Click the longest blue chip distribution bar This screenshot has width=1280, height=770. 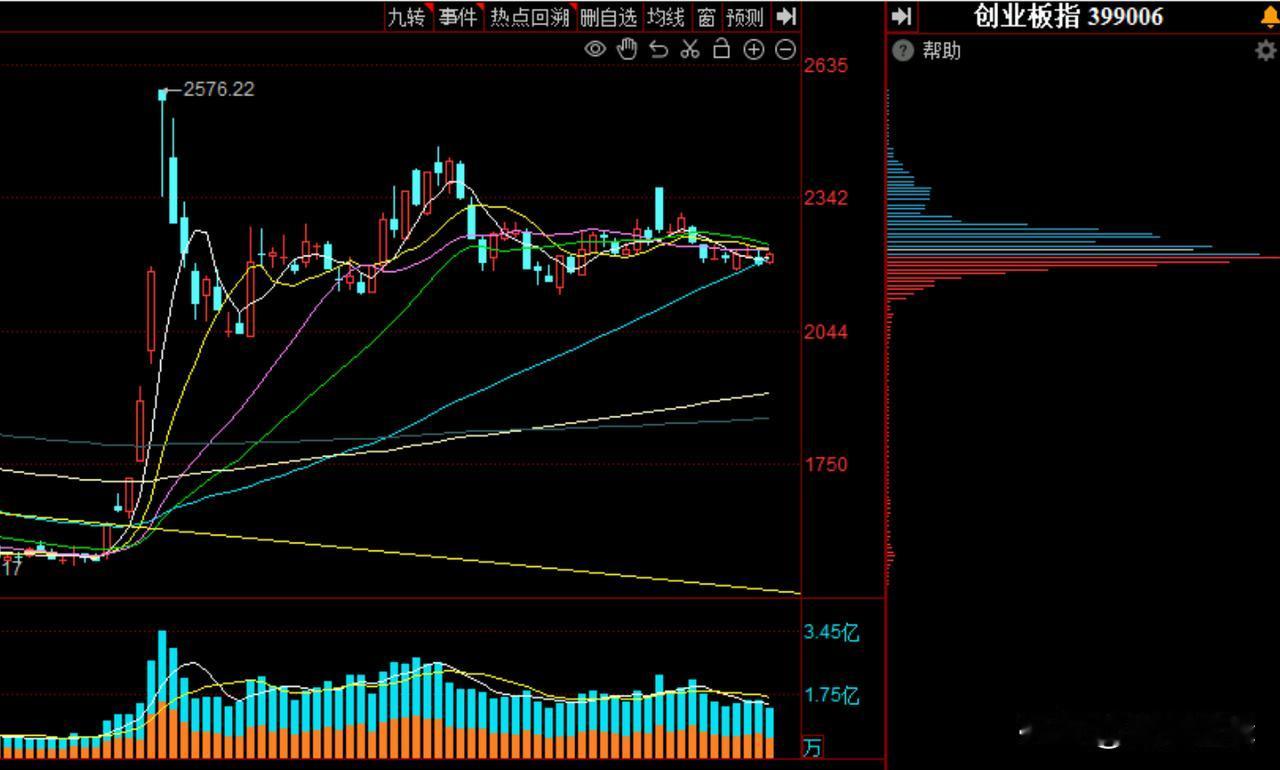tap(1073, 255)
